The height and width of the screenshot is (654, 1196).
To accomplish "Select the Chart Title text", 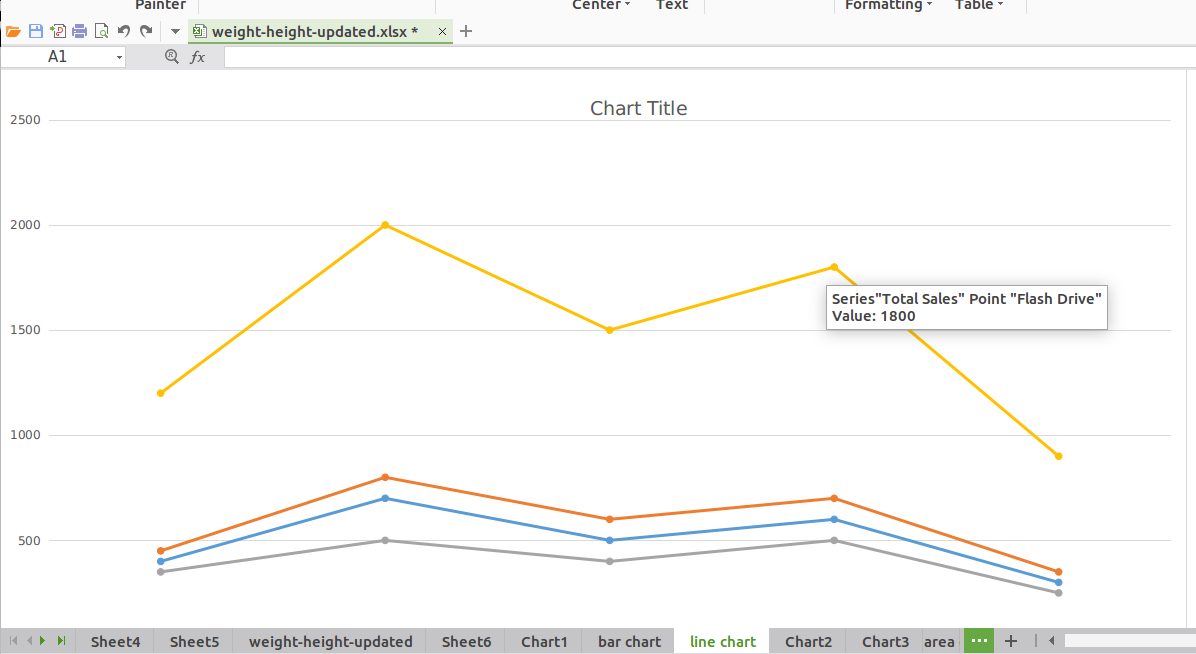I will pyautogui.click(x=638, y=108).
